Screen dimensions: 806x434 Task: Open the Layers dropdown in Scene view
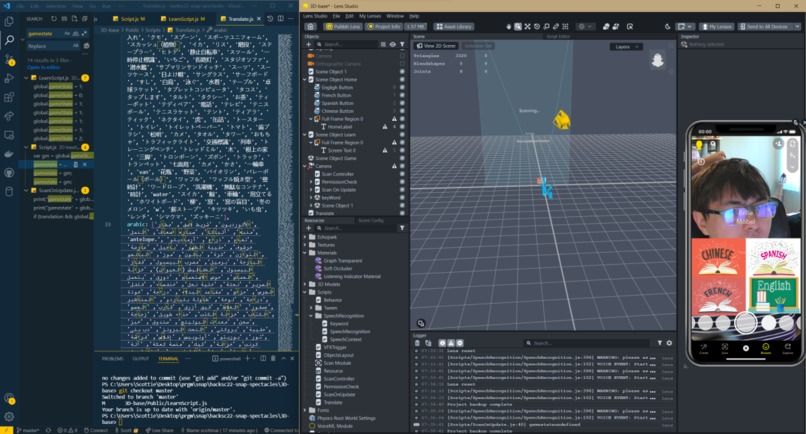pos(626,46)
